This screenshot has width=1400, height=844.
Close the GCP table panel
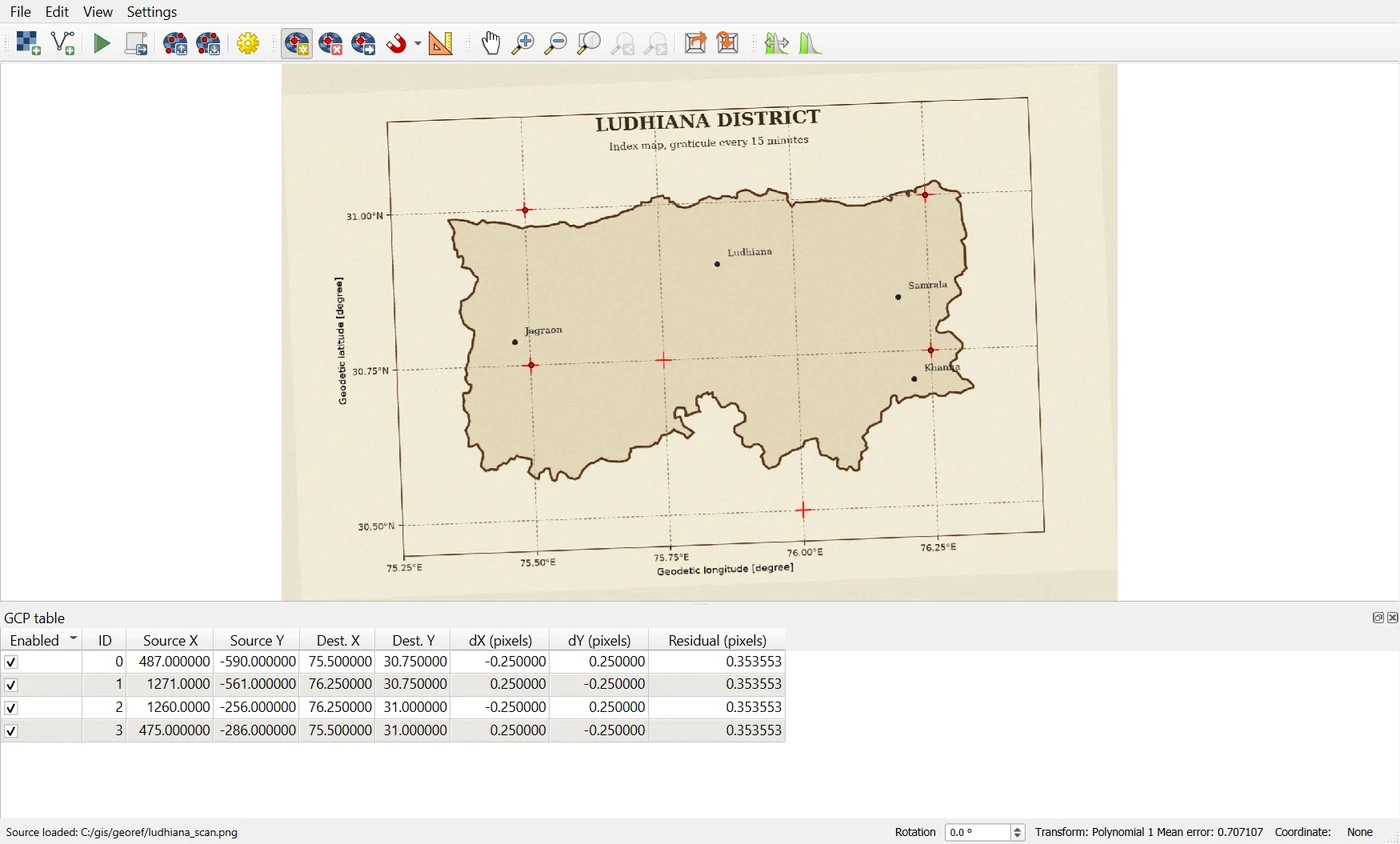tap(1392, 618)
